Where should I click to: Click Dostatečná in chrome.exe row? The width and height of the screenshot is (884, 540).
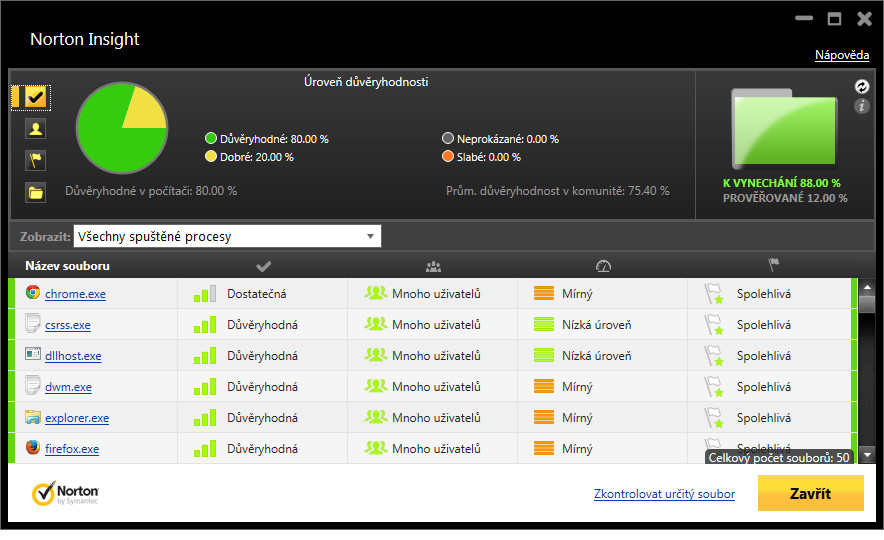pyautogui.click(x=257, y=294)
